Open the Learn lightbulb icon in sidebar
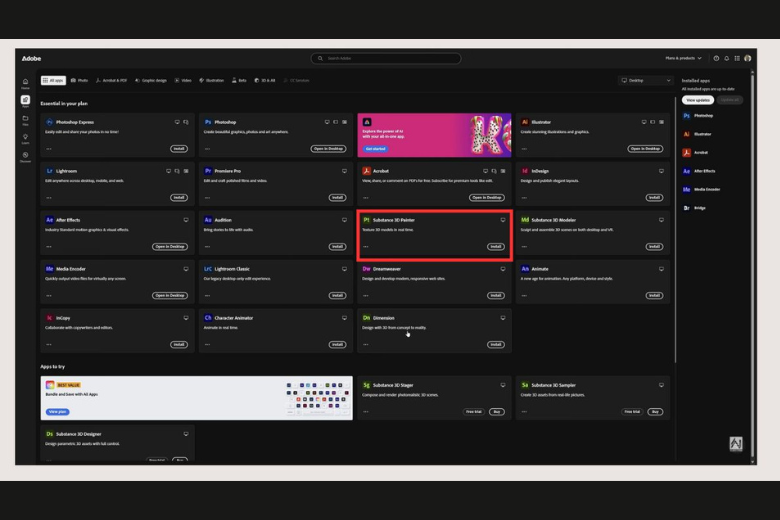The width and height of the screenshot is (780, 520). click(25, 137)
